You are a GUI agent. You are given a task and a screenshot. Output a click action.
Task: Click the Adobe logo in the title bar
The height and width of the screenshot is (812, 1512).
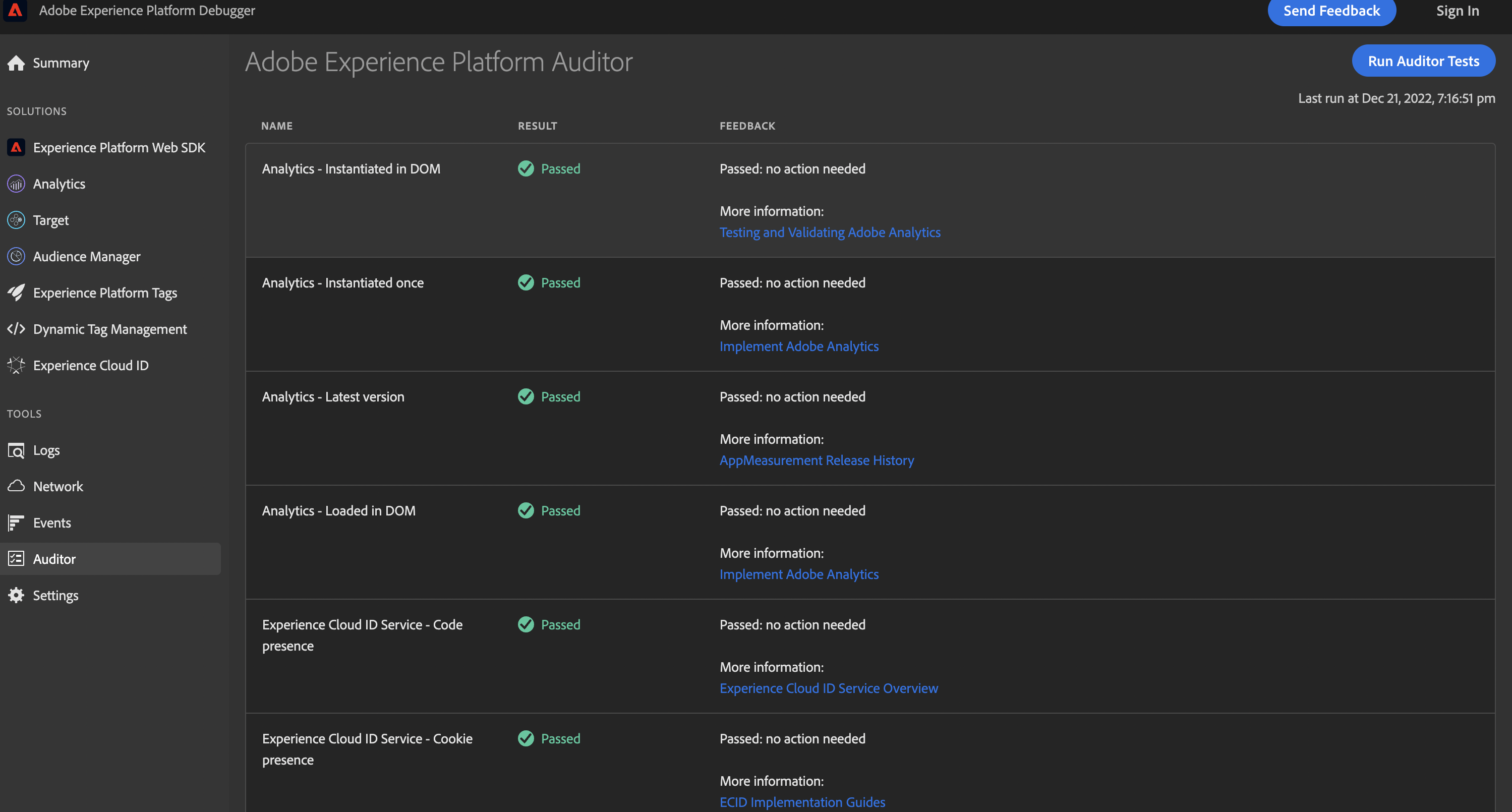click(x=15, y=10)
